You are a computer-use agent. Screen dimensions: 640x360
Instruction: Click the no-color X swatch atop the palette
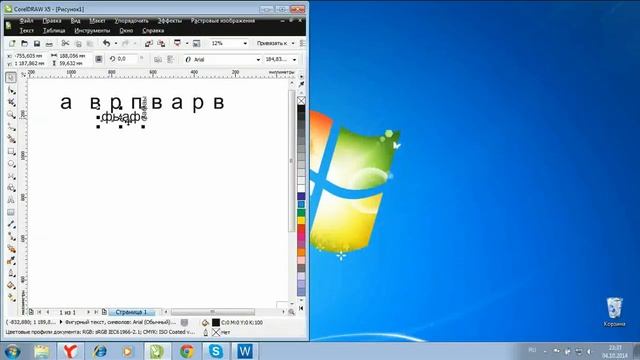(x=301, y=100)
